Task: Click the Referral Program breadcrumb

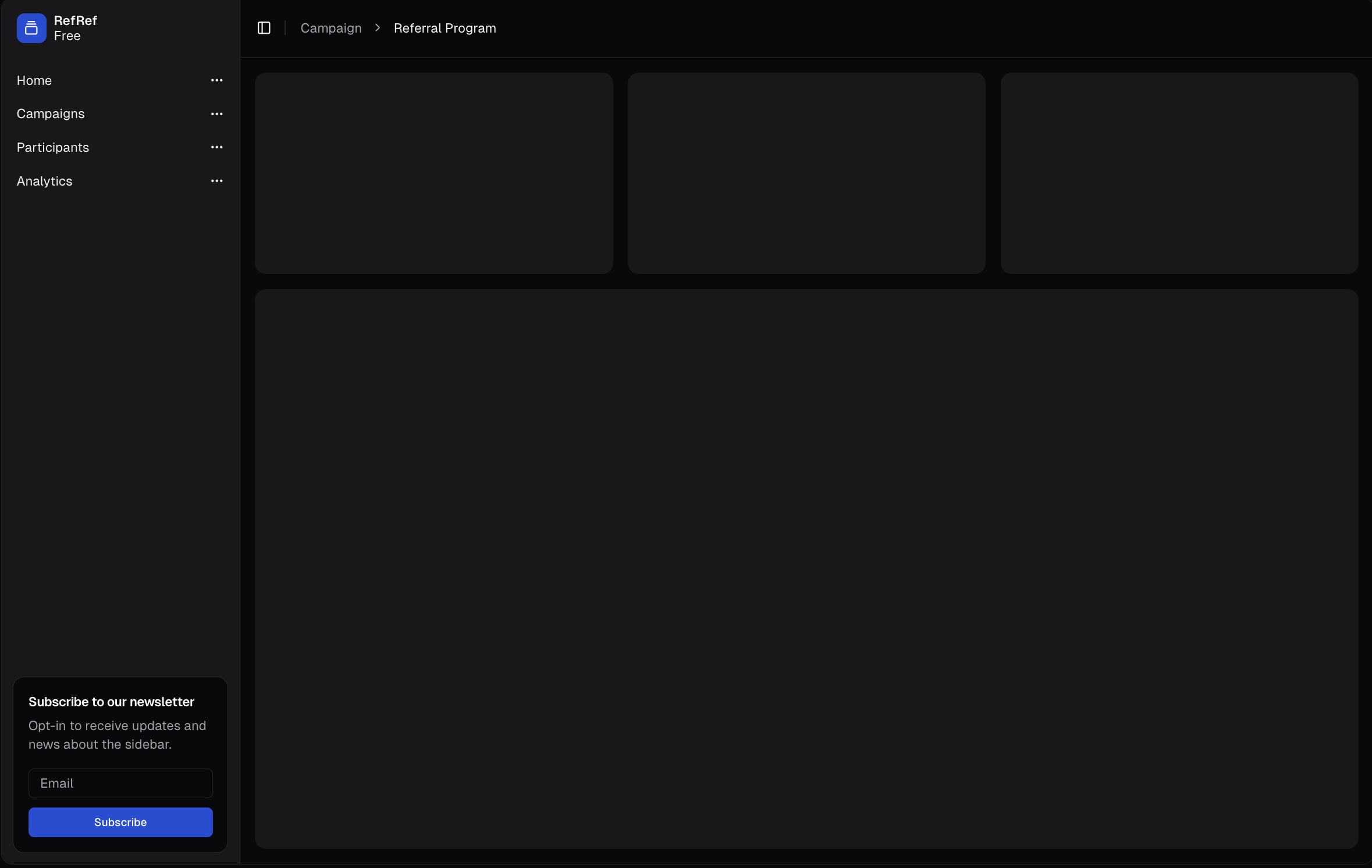Action: pos(445,28)
